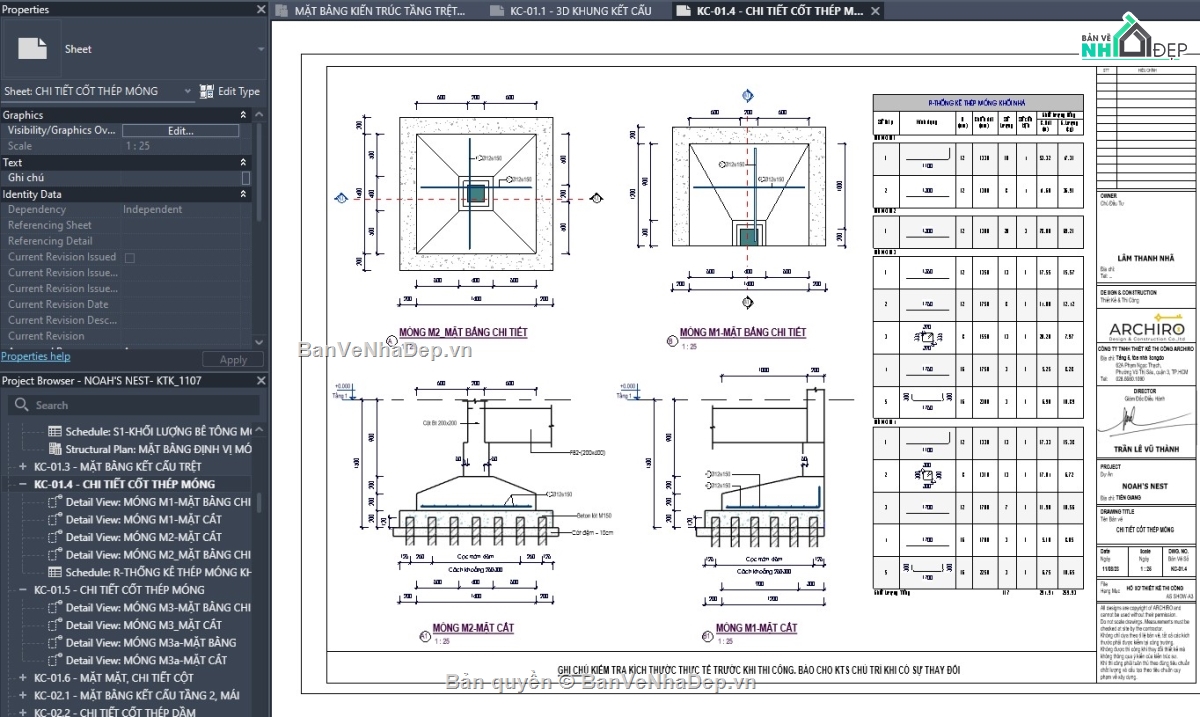
Task: Click the sheet thumbnail icon in Properties palette
Action: coord(33,47)
